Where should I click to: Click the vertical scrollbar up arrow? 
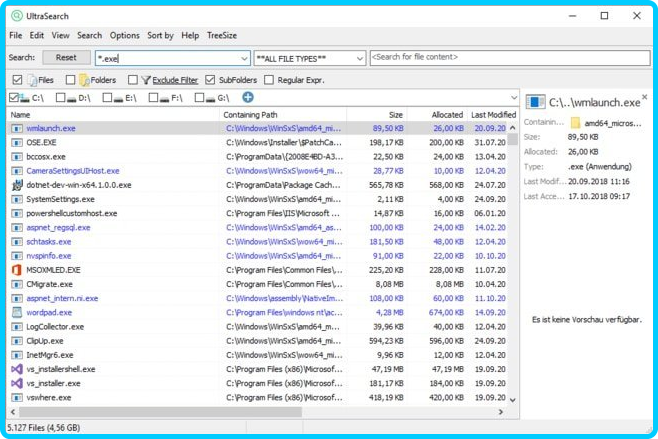click(512, 128)
